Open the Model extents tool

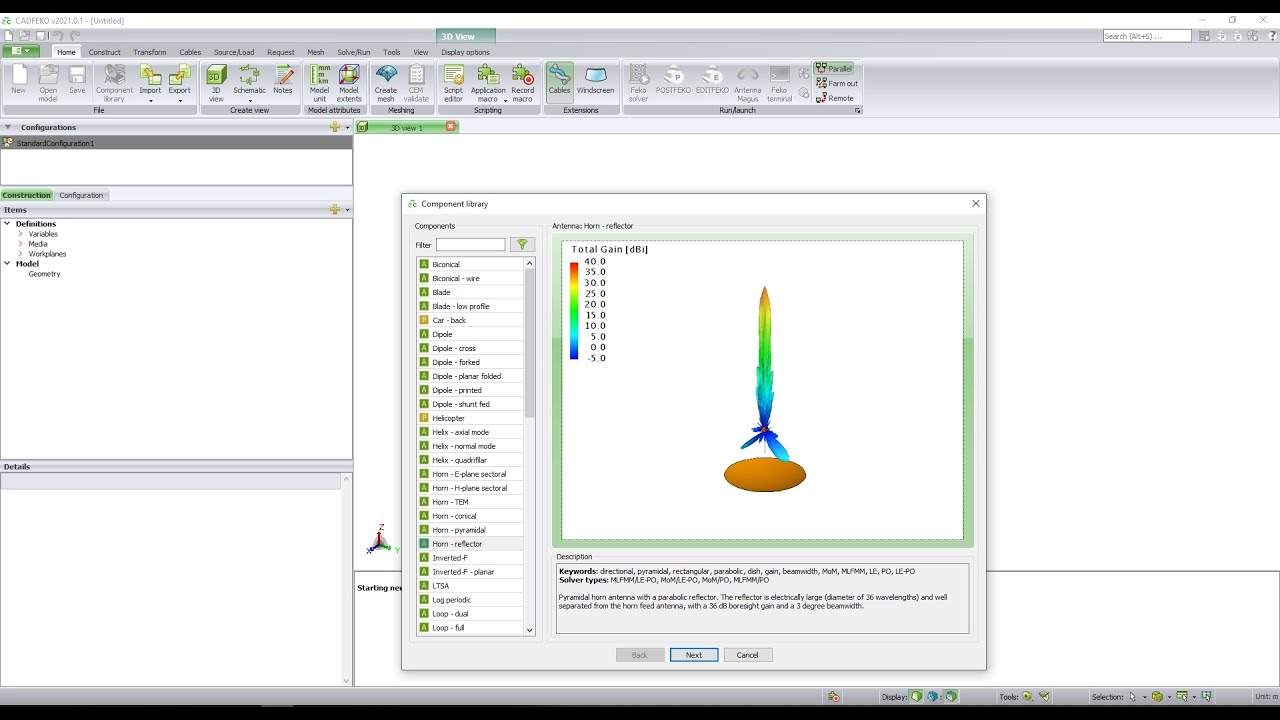pyautogui.click(x=349, y=83)
